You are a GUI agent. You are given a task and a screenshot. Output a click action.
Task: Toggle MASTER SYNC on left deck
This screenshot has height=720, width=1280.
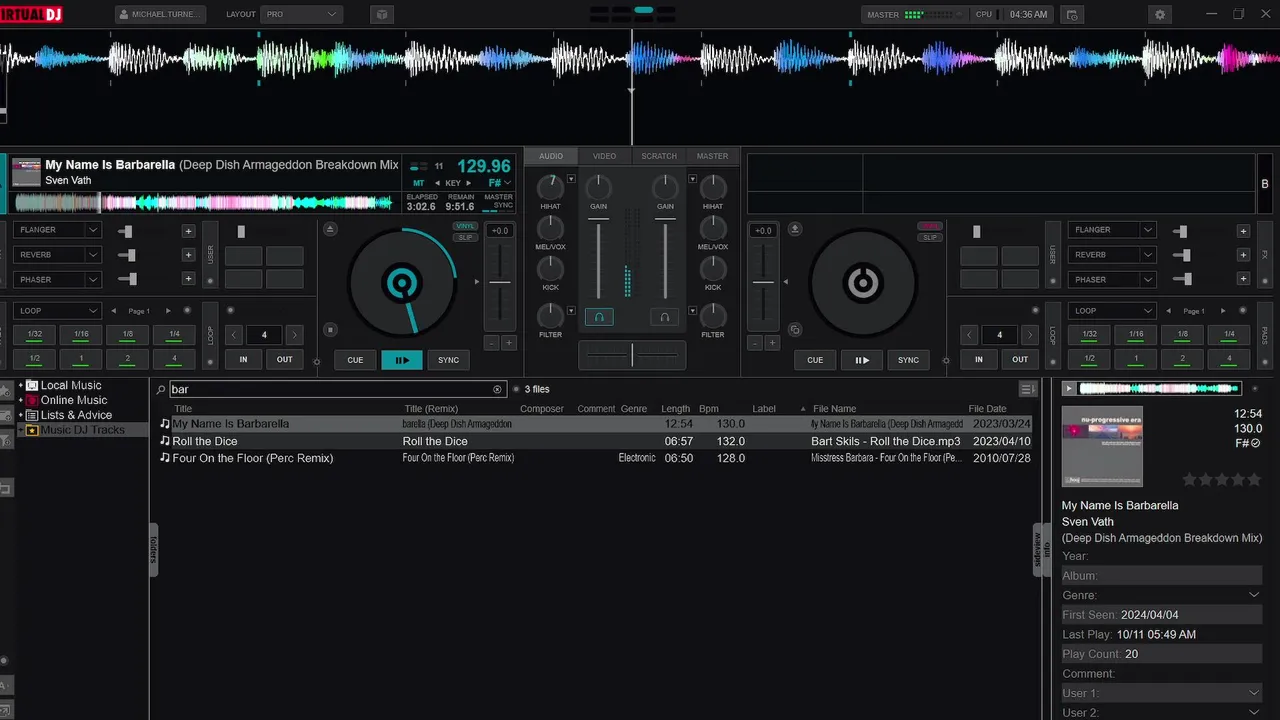click(x=498, y=201)
